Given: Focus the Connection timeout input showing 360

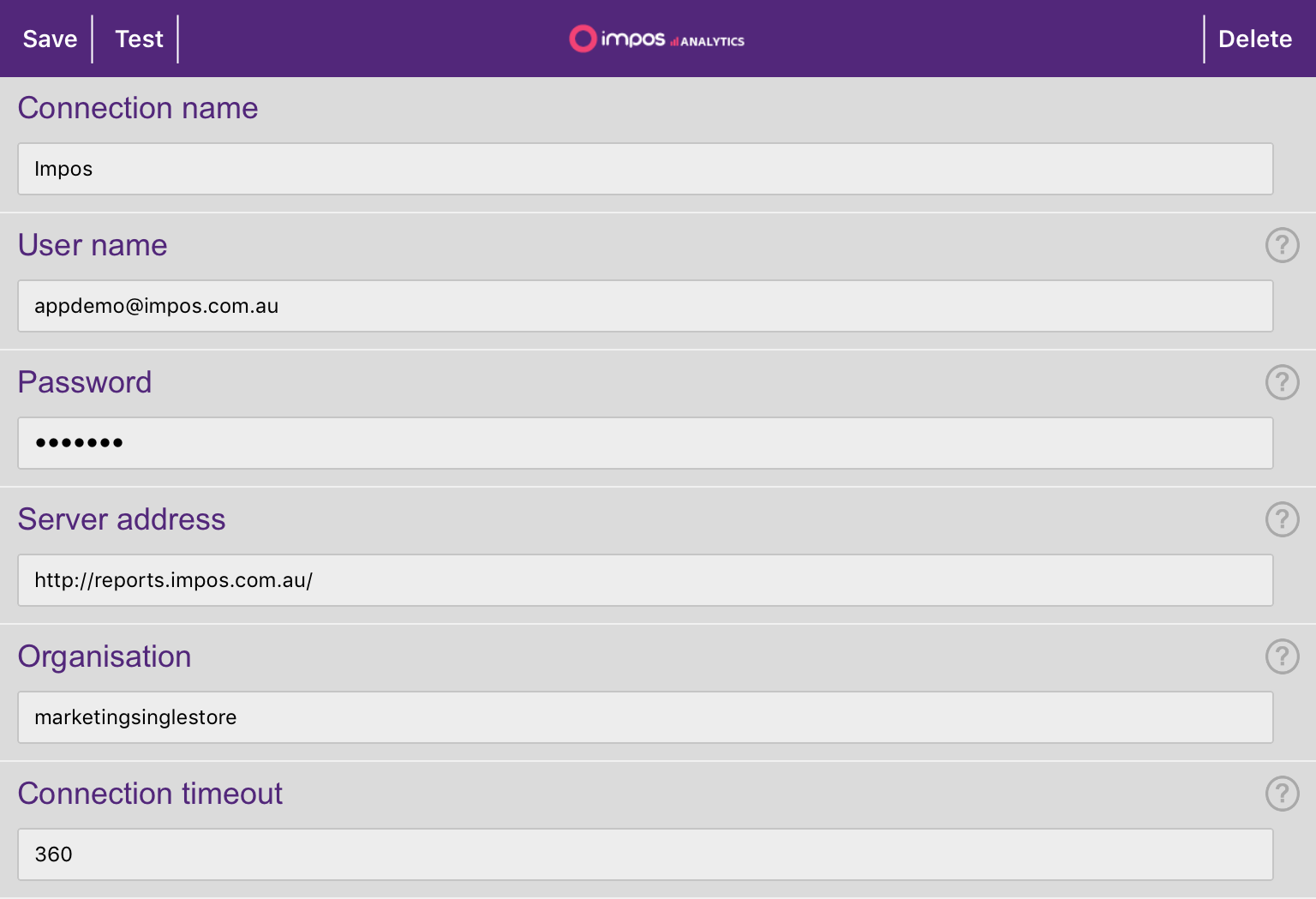Looking at the screenshot, I should click(645, 854).
